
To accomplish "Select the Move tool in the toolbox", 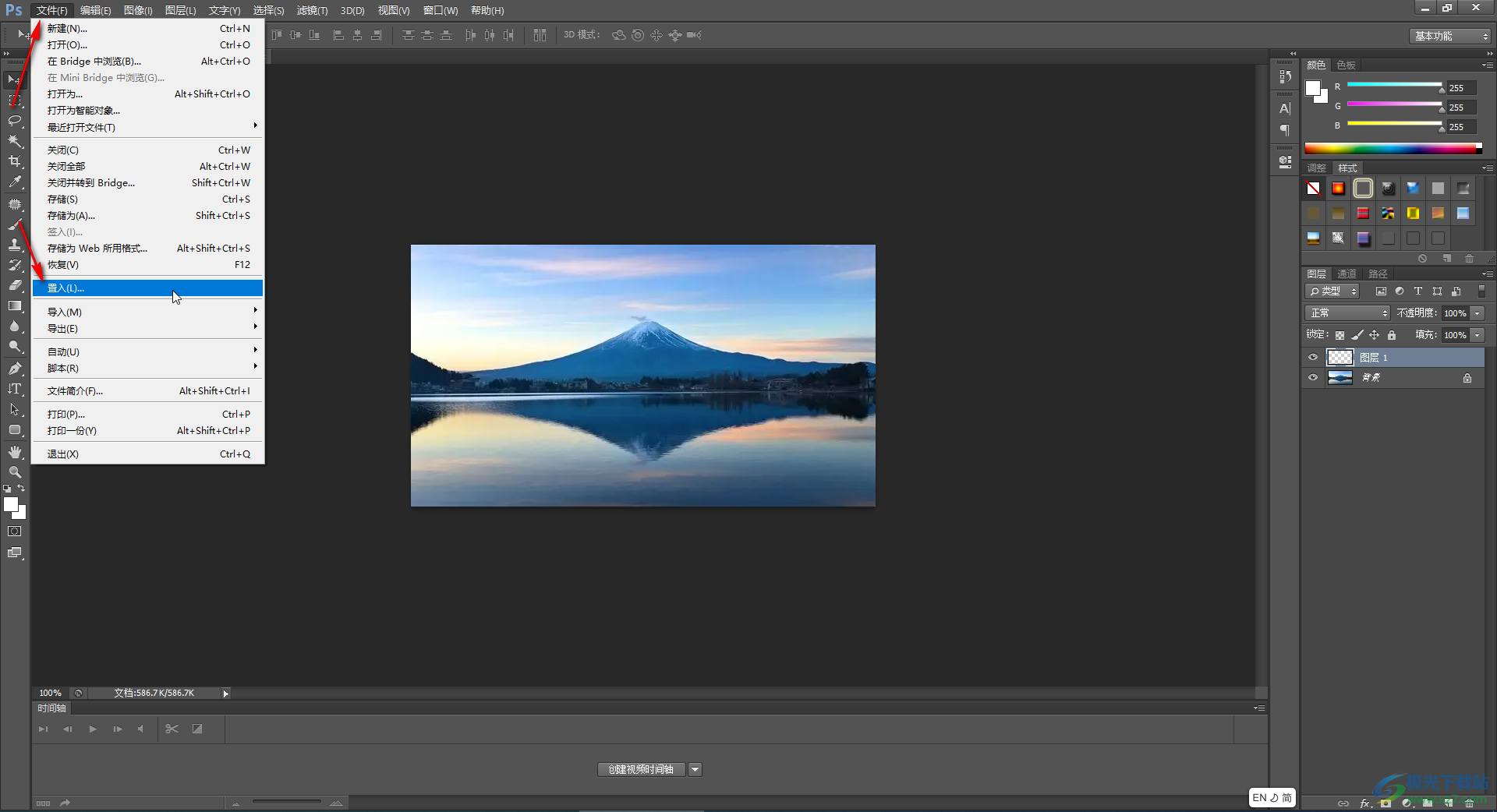I will point(14,79).
